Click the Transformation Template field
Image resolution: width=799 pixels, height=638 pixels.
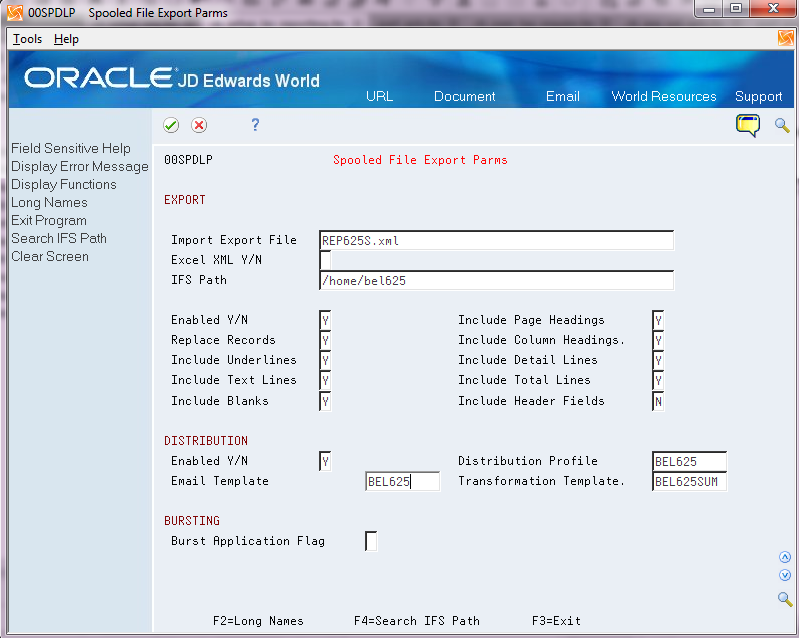click(x=689, y=482)
